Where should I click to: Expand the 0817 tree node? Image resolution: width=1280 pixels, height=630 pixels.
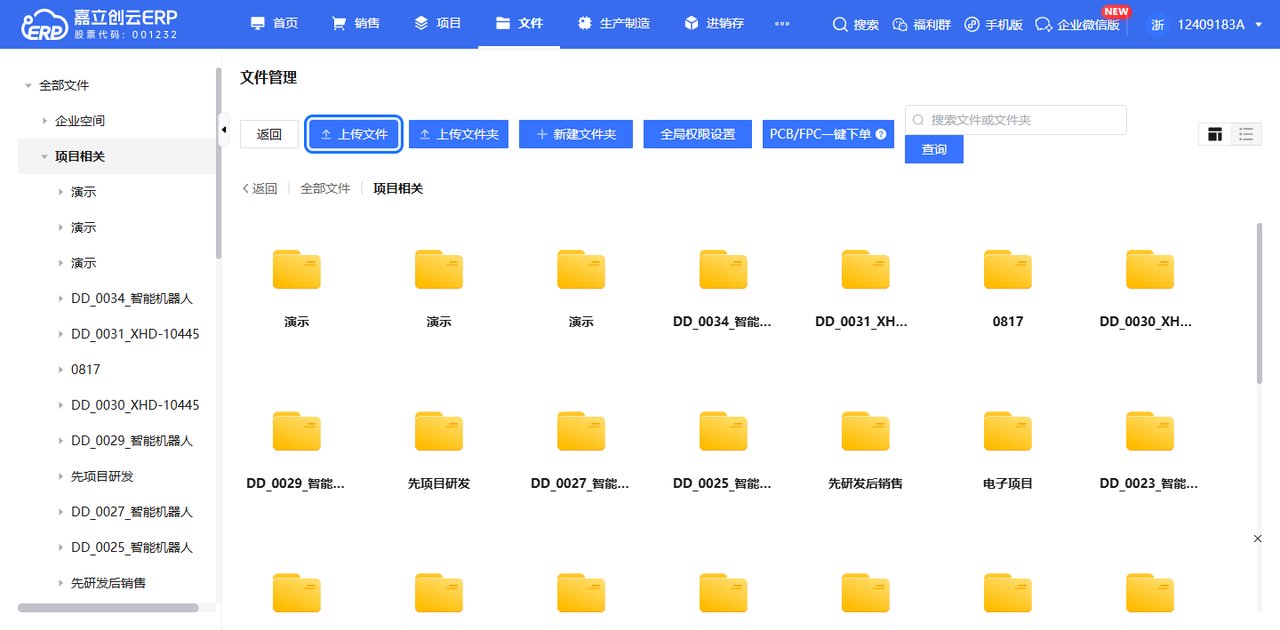click(60, 370)
